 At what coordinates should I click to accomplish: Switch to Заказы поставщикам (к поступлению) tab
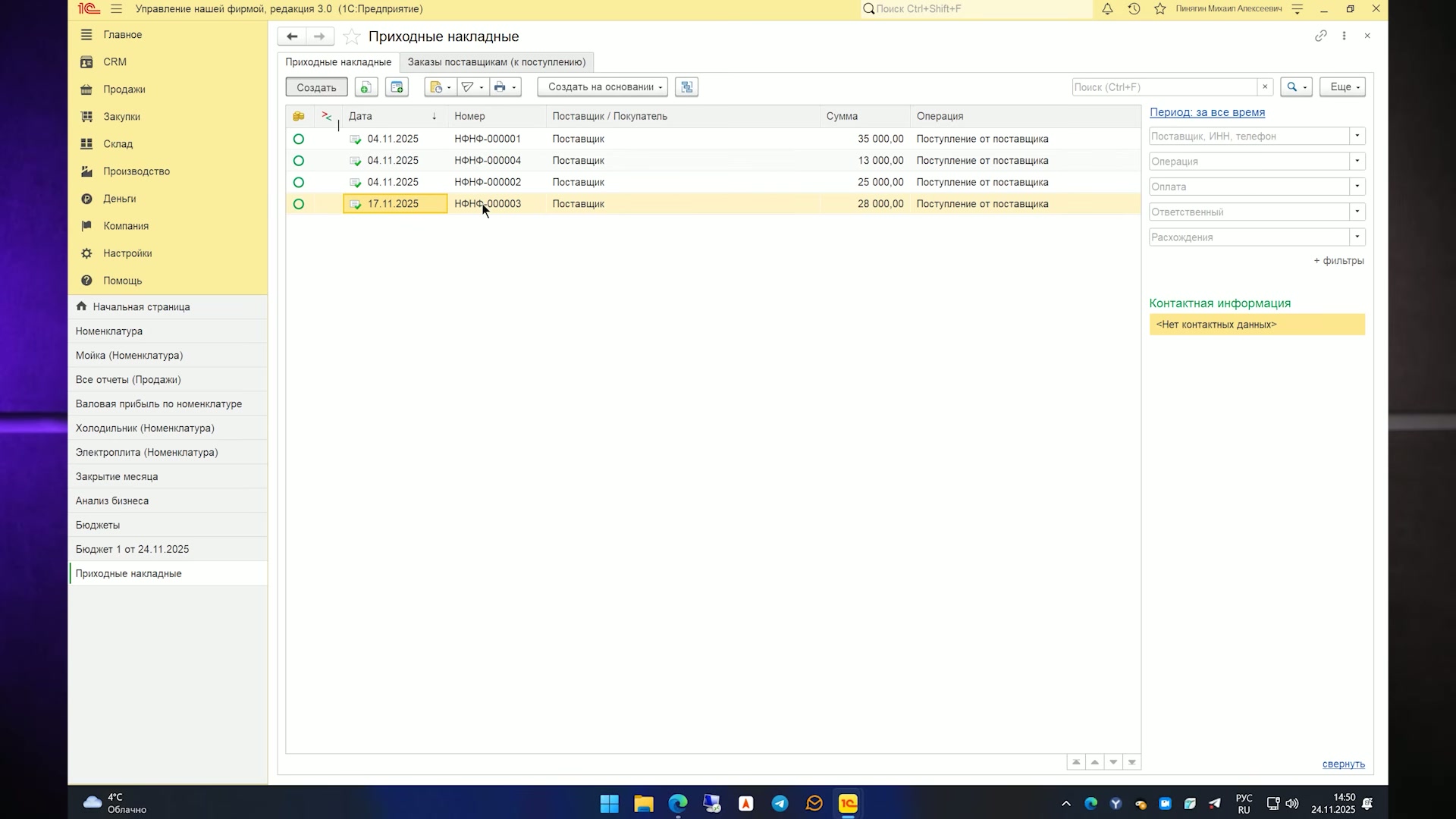coord(497,62)
